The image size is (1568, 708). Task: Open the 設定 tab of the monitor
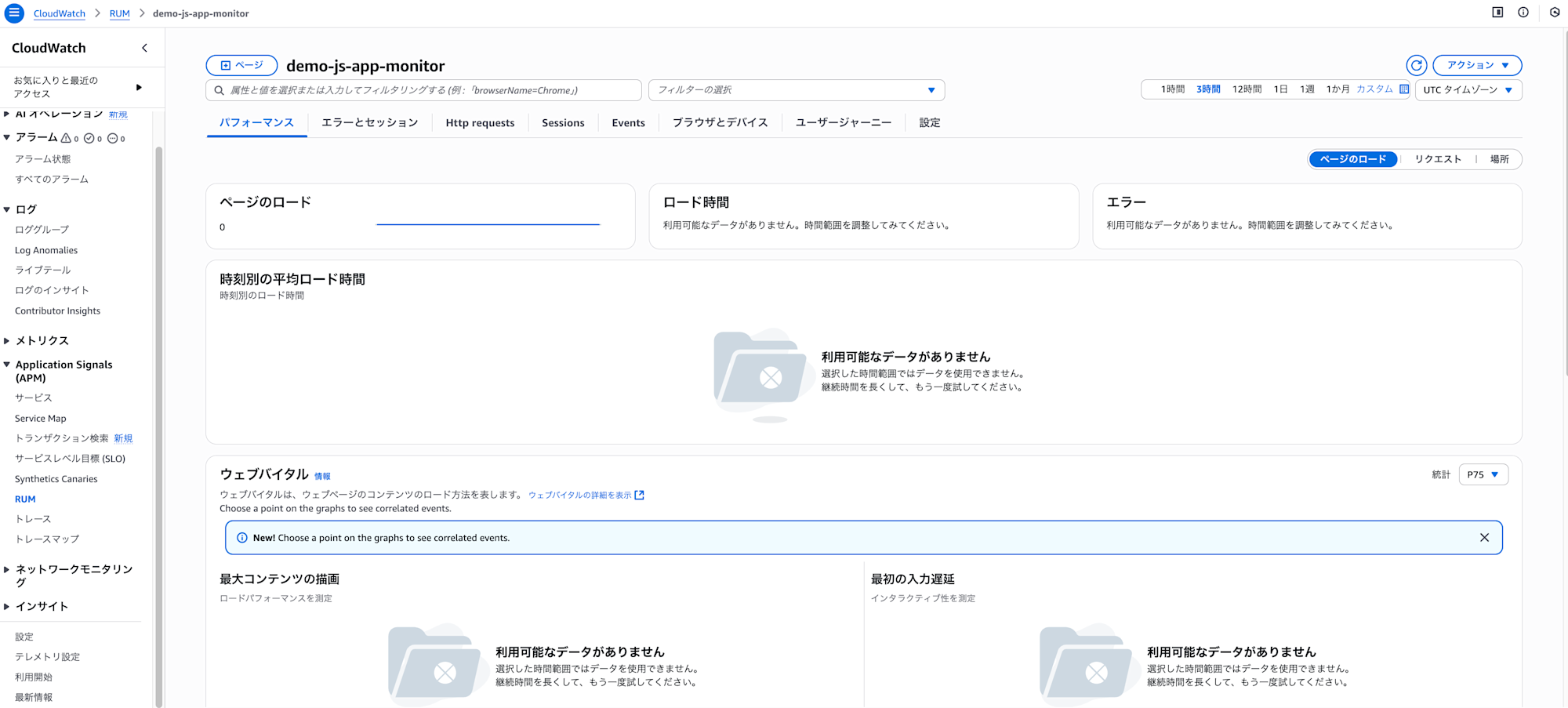coord(929,123)
